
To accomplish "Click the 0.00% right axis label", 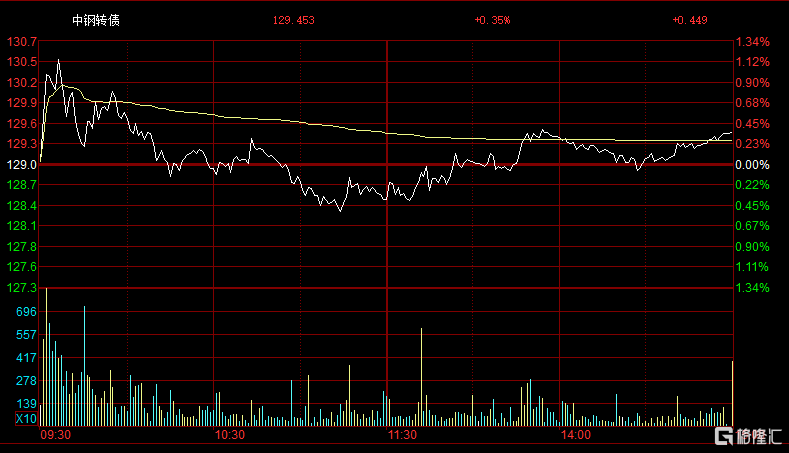I will tap(753, 165).
